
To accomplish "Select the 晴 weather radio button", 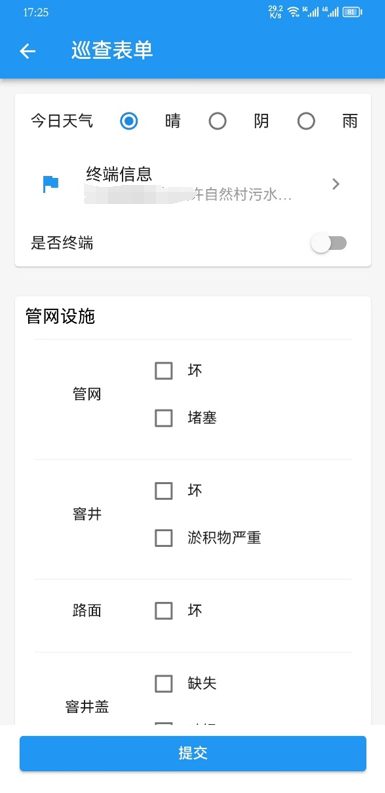I will coord(129,121).
